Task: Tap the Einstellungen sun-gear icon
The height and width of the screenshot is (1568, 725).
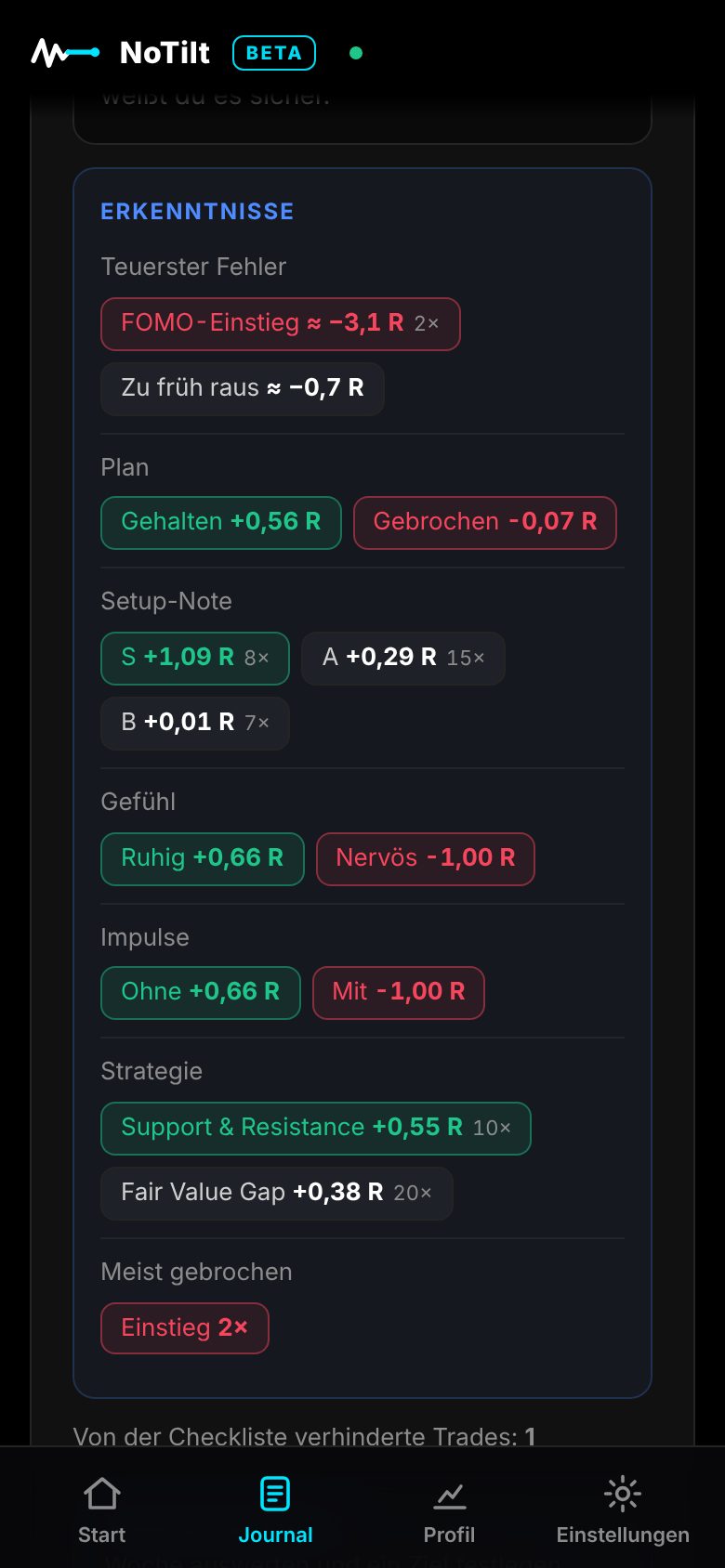Action: point(623,1494)
